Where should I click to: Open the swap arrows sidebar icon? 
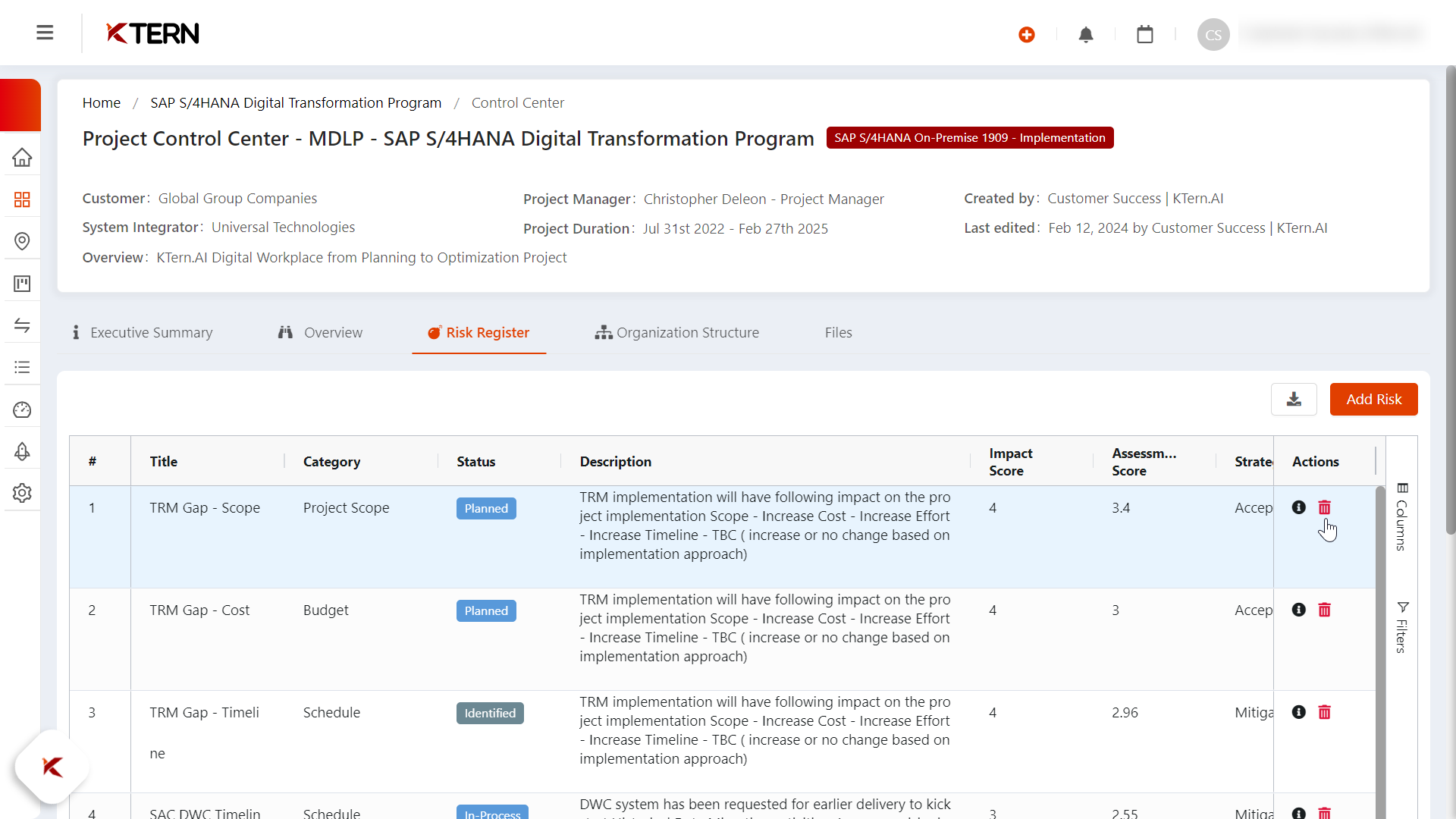pos(22,325)
